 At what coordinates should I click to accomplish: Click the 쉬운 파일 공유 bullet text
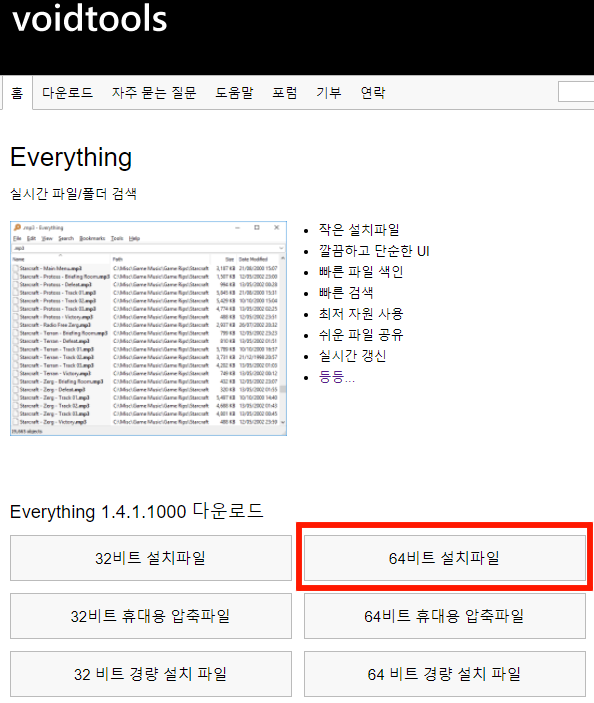pyautogui.click(x=361, y=335)
